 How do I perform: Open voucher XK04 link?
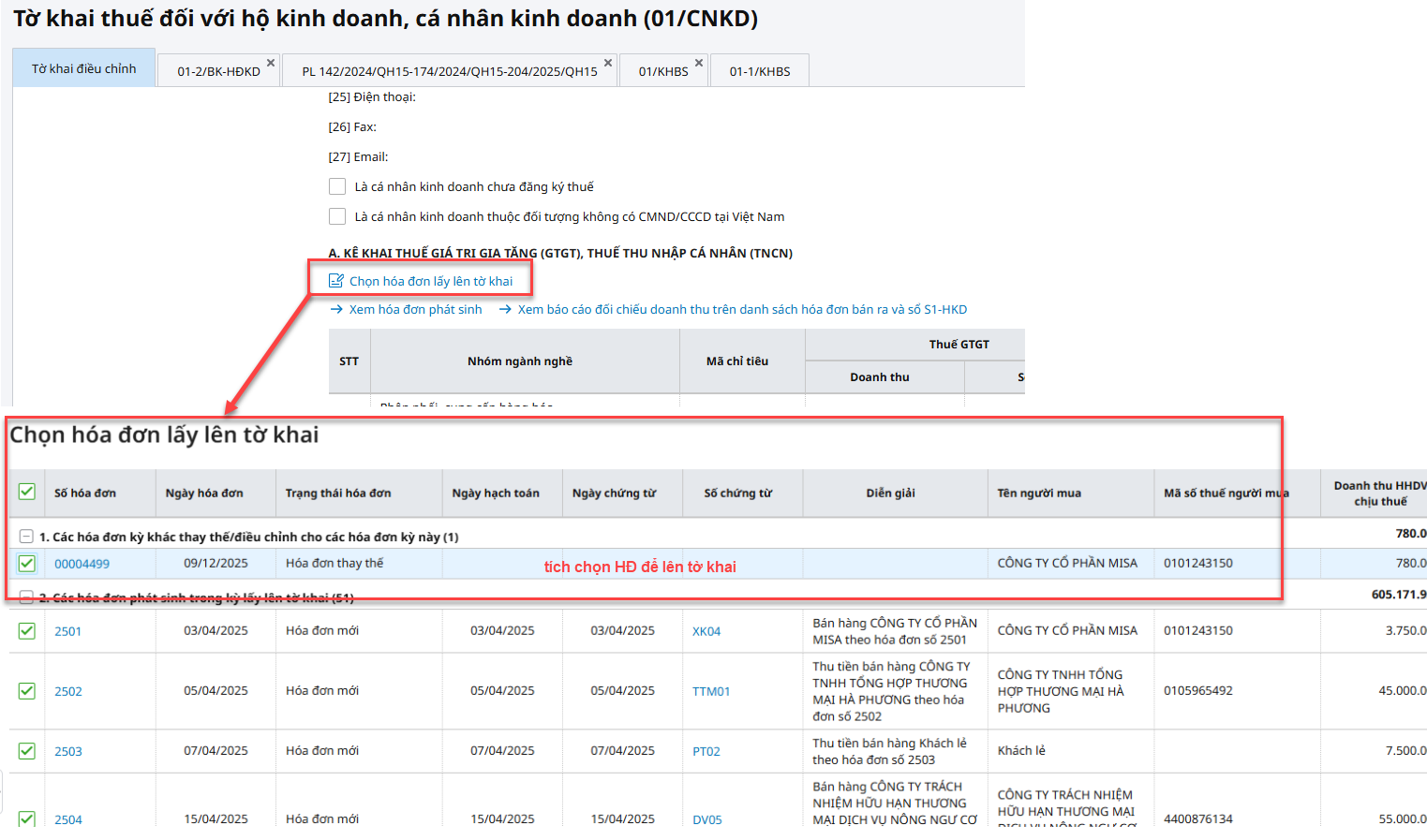[706, 631]
